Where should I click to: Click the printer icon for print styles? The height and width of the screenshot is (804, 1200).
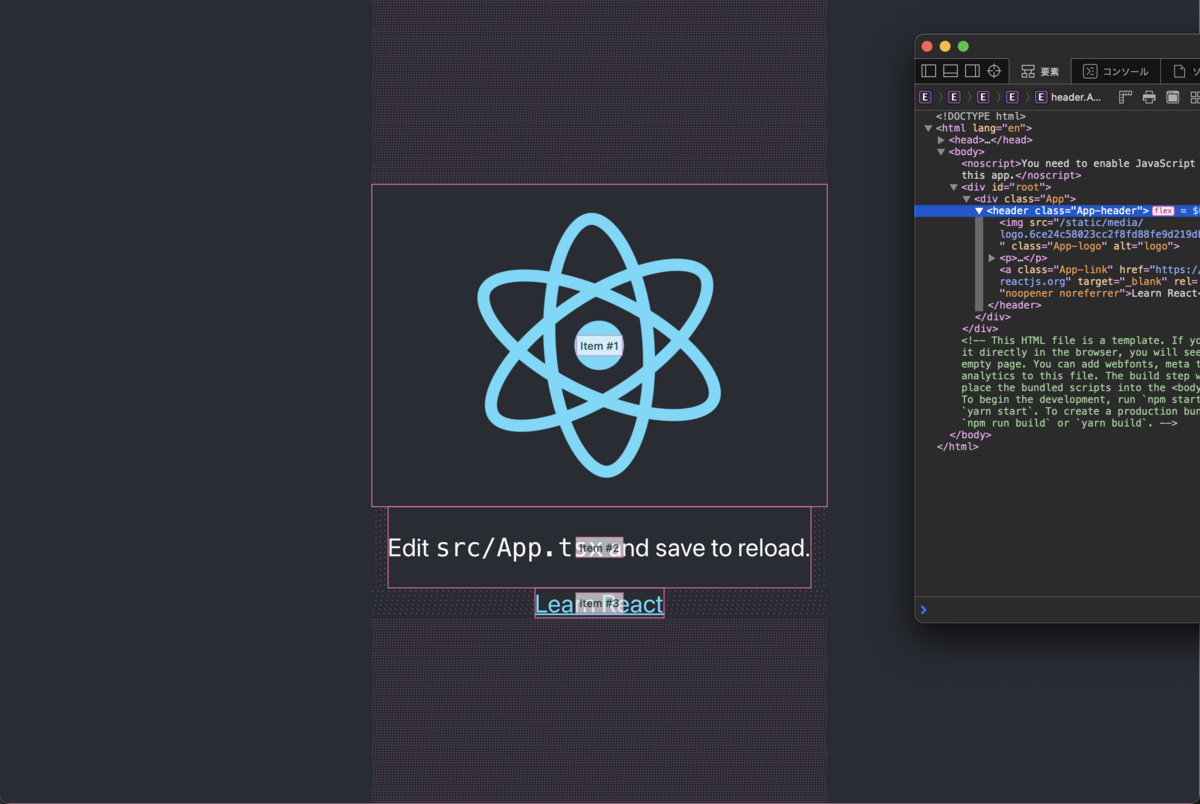pos(1149,97)
